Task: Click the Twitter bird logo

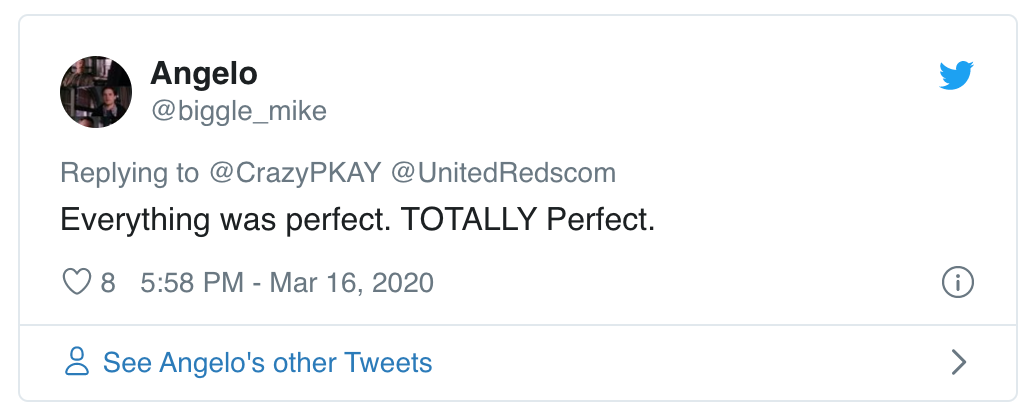Action: click(957, 76)
